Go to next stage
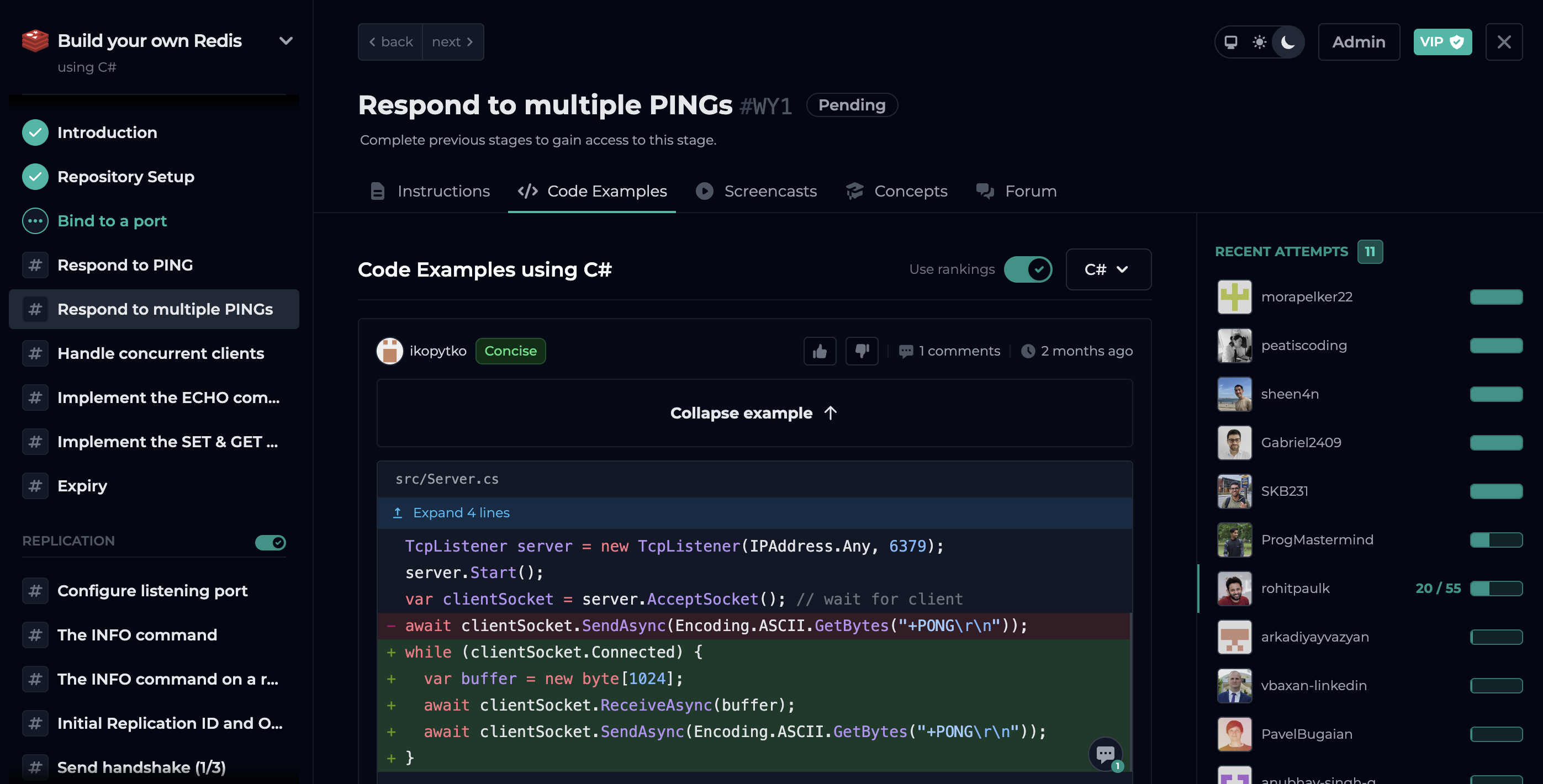Image resolution: width=1543 pixels, height=784 pixels. coord(453,42)
